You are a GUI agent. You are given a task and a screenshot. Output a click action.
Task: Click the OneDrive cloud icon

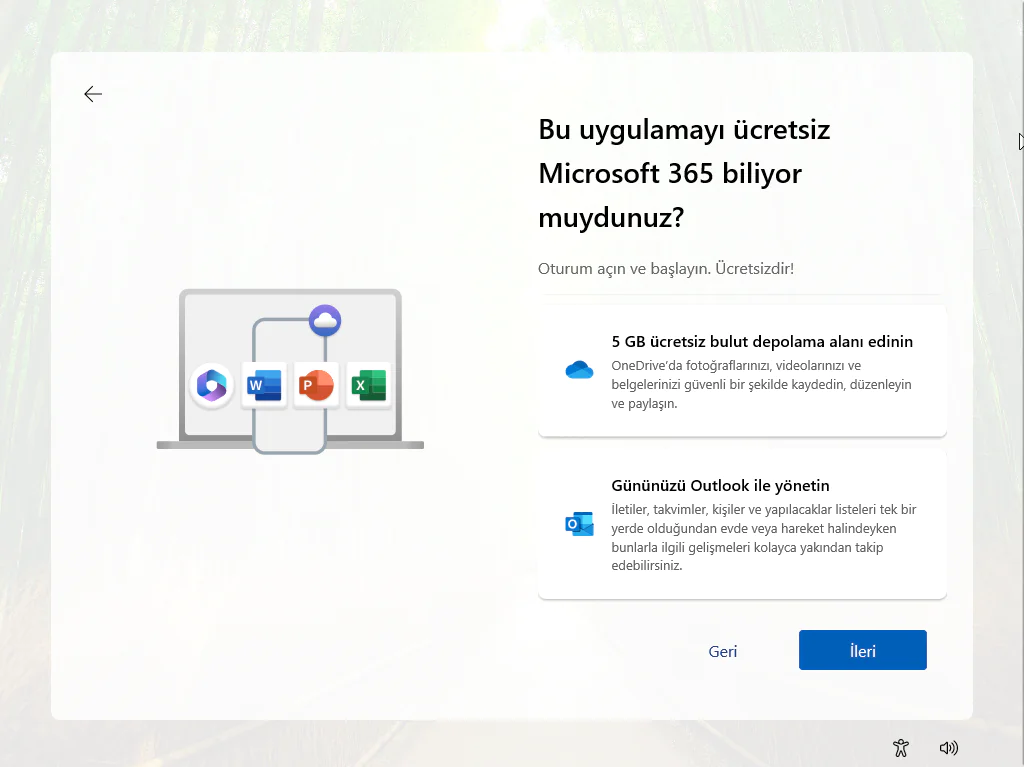[x=579, y=370]
